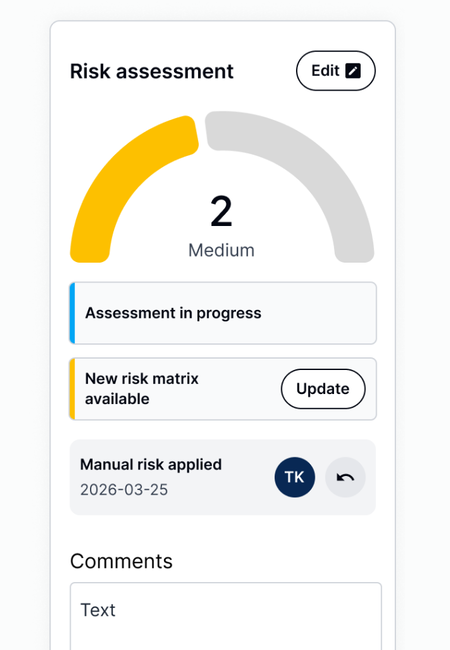Select the Manual risk applied card
450x650 pixels.
coord(223,477)
